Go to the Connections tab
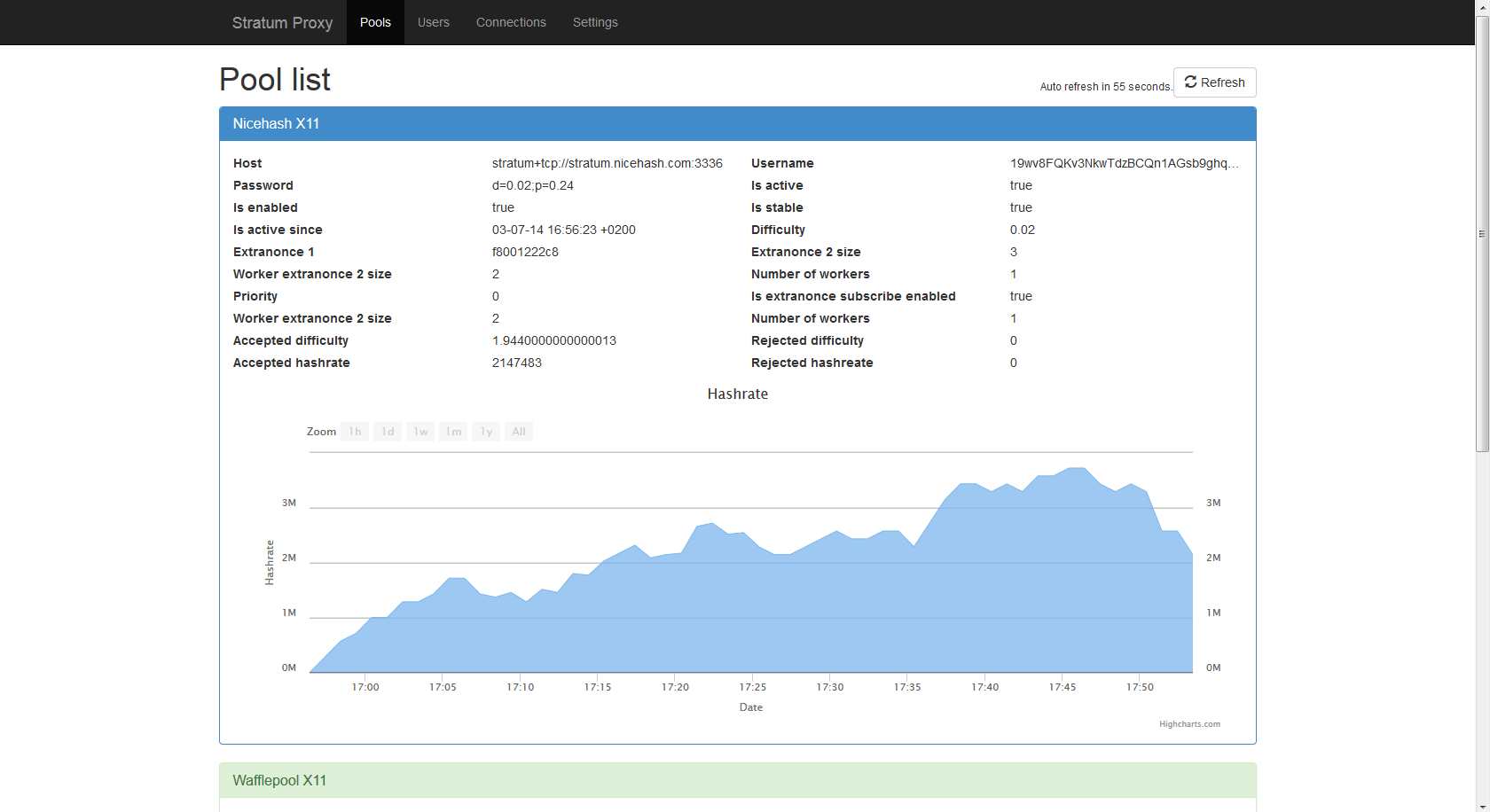Screen dimensions: 1490x812 (x=511, y=22)
